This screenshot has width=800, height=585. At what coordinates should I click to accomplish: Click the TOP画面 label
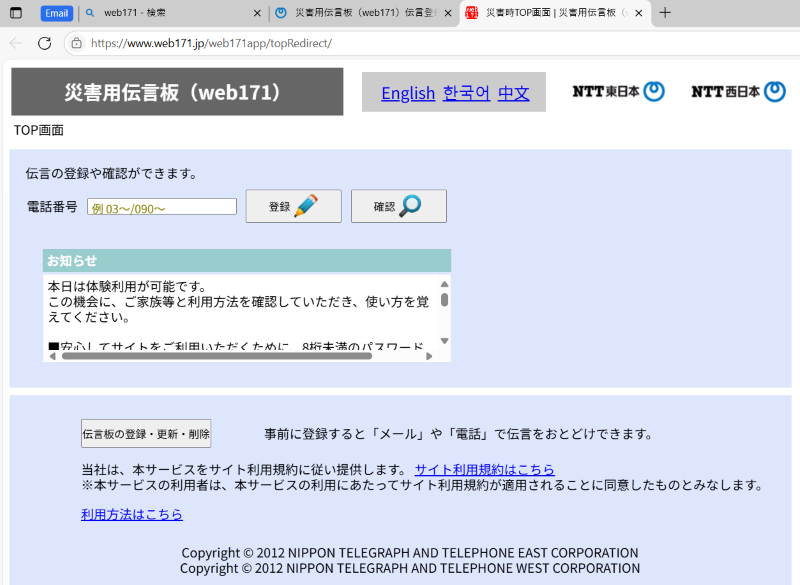coord(39,131)
